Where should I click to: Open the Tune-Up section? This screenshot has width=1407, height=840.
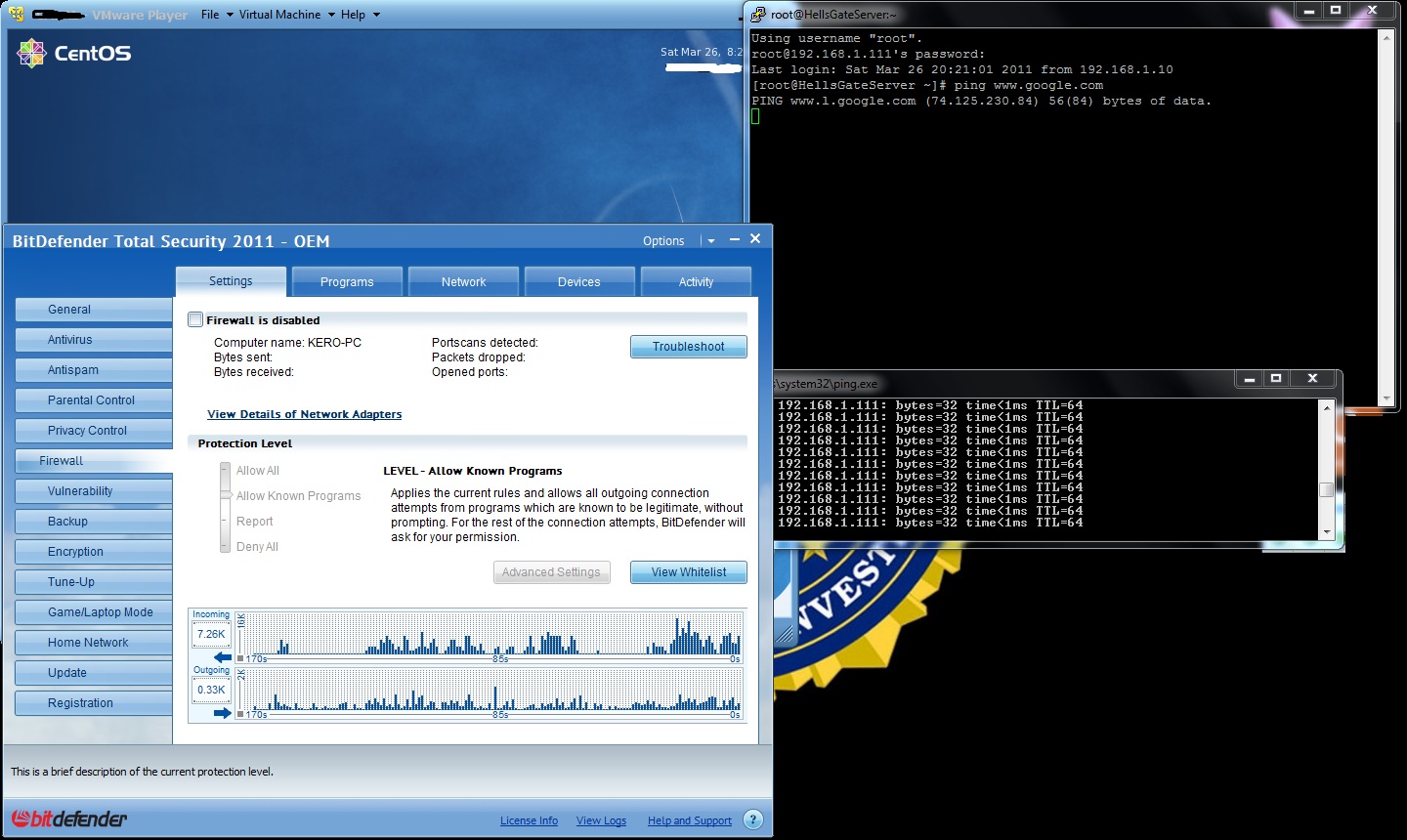94,582
